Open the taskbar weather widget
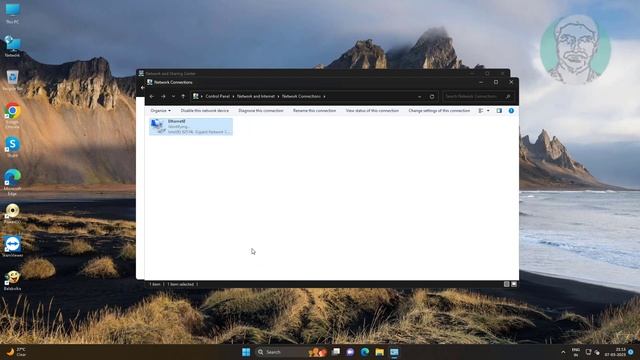The height and width of the screenshot is (360, 640). point(17,352)
